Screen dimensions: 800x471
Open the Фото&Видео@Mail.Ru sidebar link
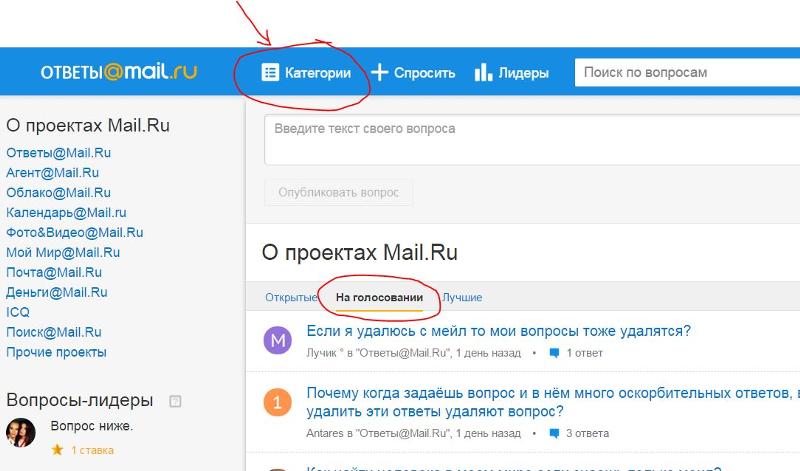click(74, 232)
